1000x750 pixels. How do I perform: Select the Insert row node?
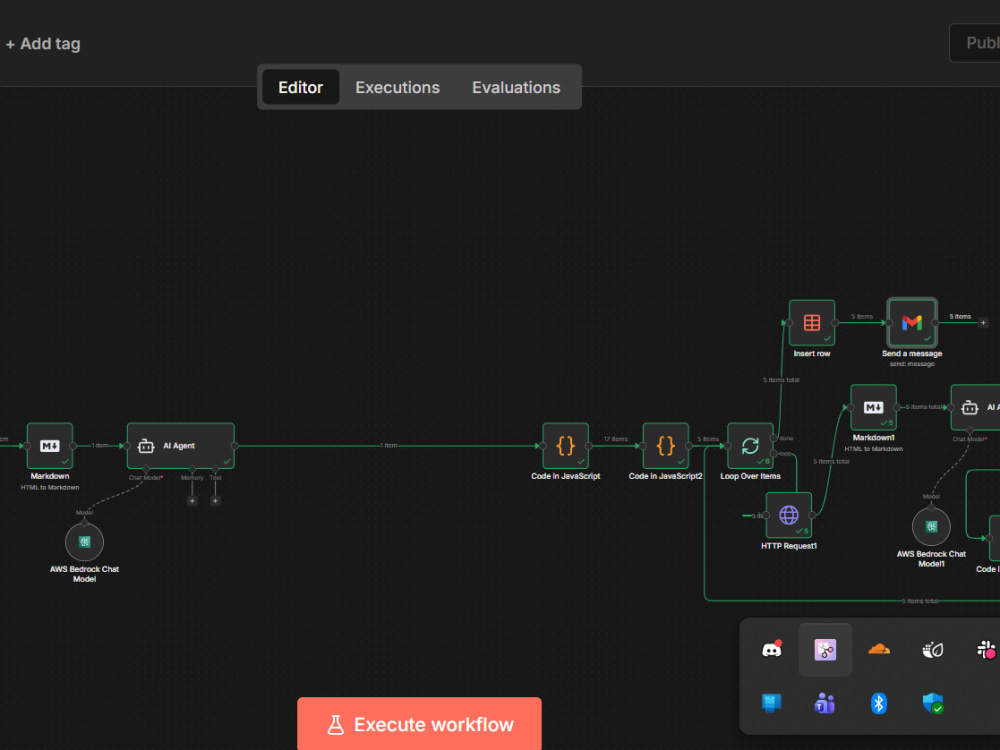coord(812,323)
